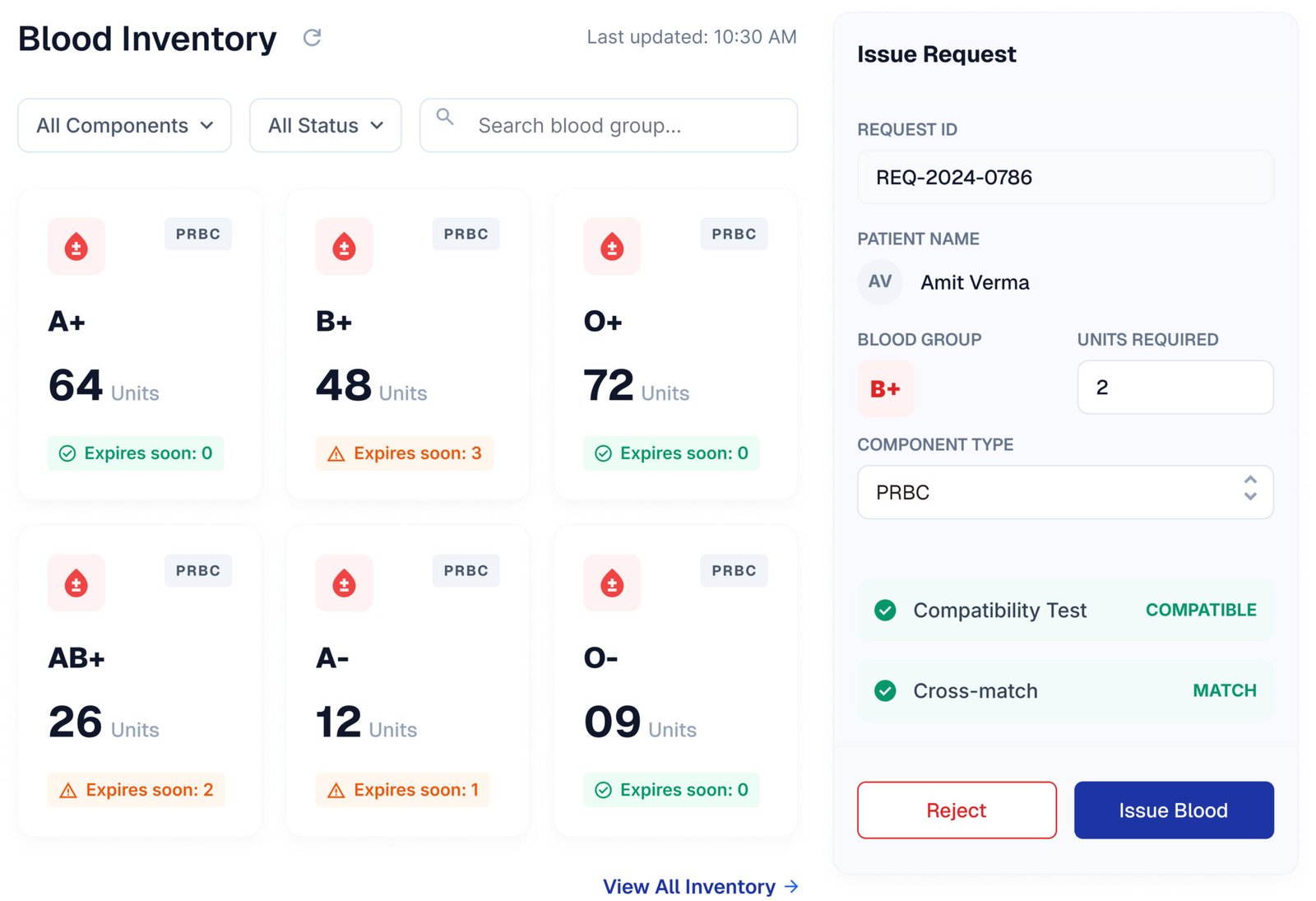
Task: Click the PRBC tag on B+ card
Action: coord(466,234)
